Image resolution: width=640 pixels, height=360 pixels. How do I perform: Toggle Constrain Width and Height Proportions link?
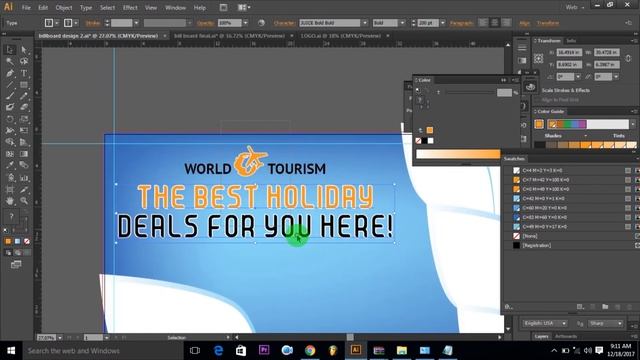point(628,58)
